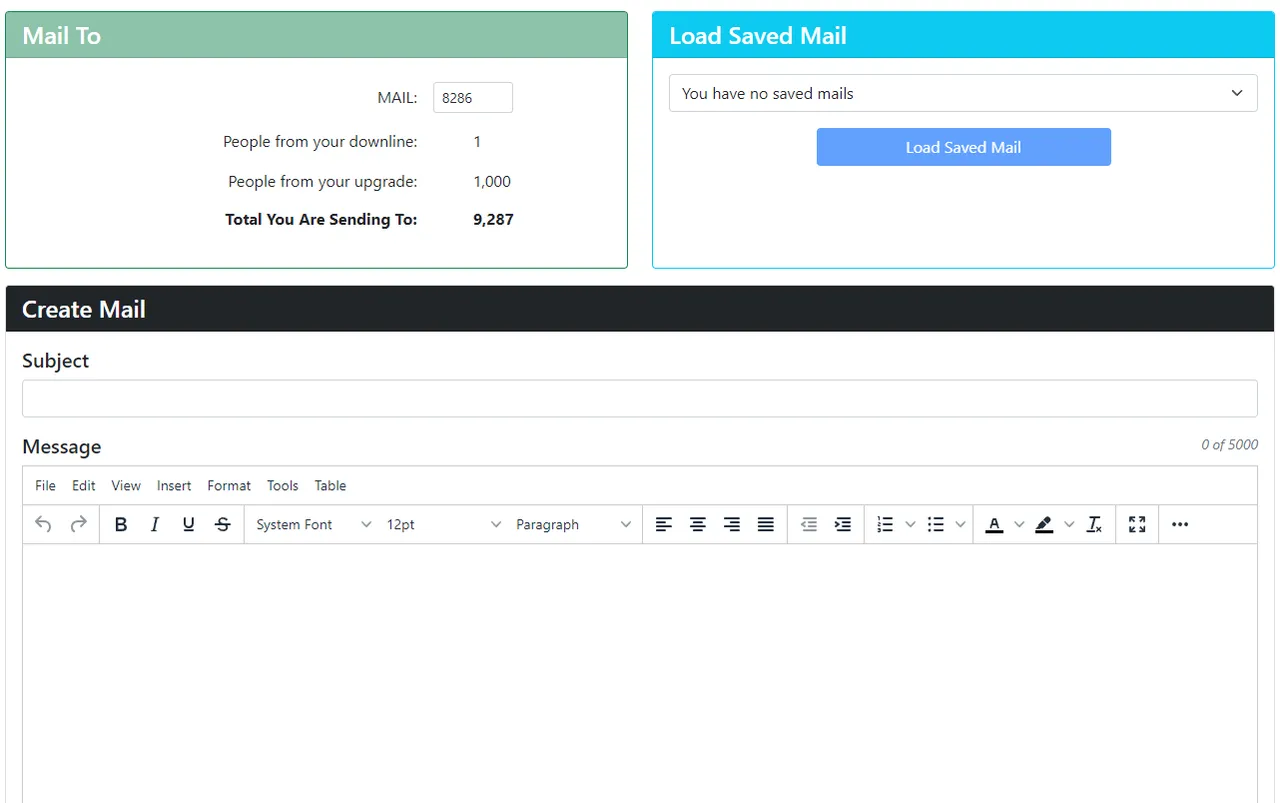The width and height of the screenshot is (1280, 803).
Task: Open the View menu
Action: (x=126, y=485)
